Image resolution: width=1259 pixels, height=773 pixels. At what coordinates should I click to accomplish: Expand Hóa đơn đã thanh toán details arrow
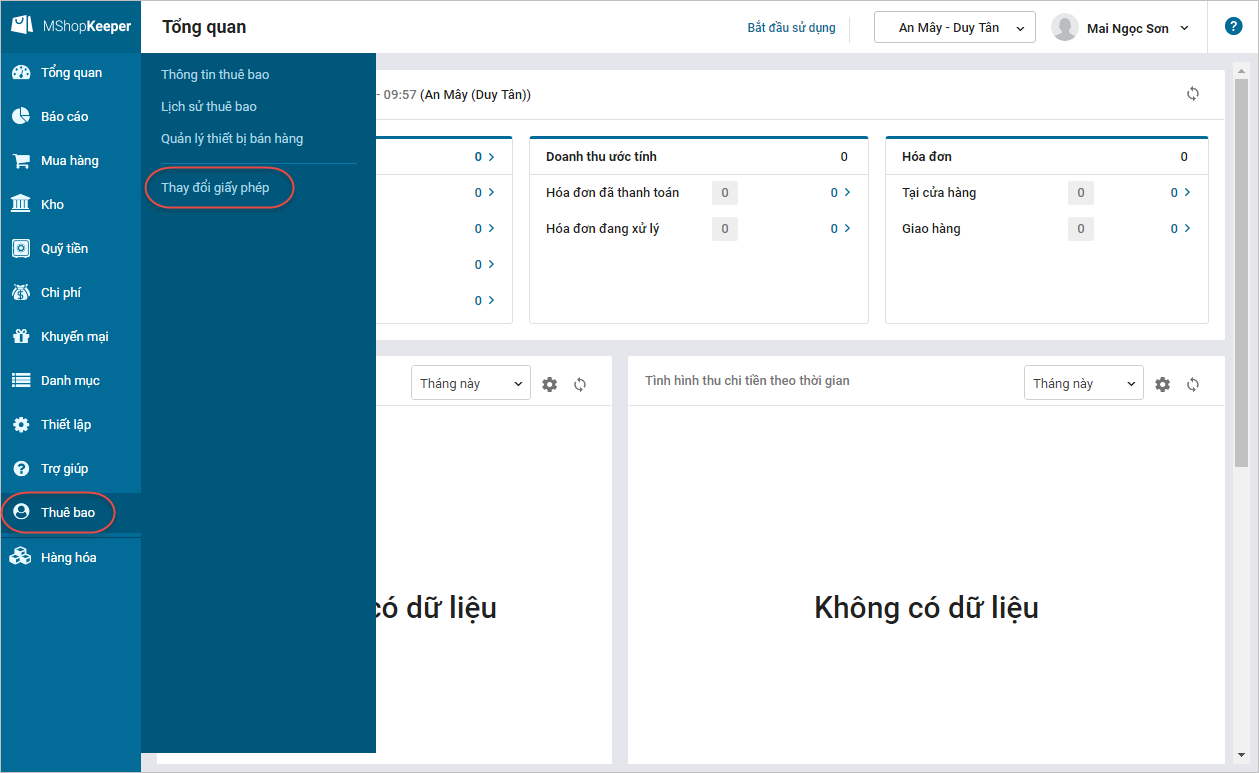click(x=847, y=193)
